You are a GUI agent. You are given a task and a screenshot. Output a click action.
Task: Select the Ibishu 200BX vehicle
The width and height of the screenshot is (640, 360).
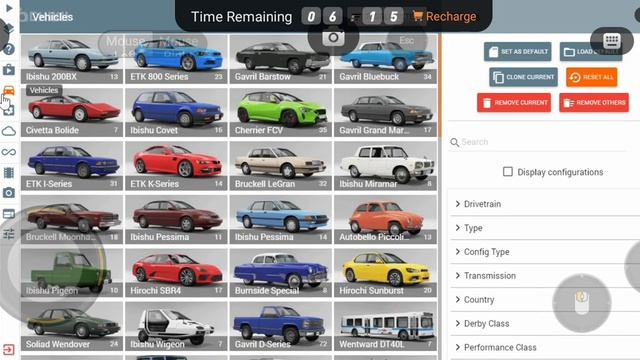point(72,59)
